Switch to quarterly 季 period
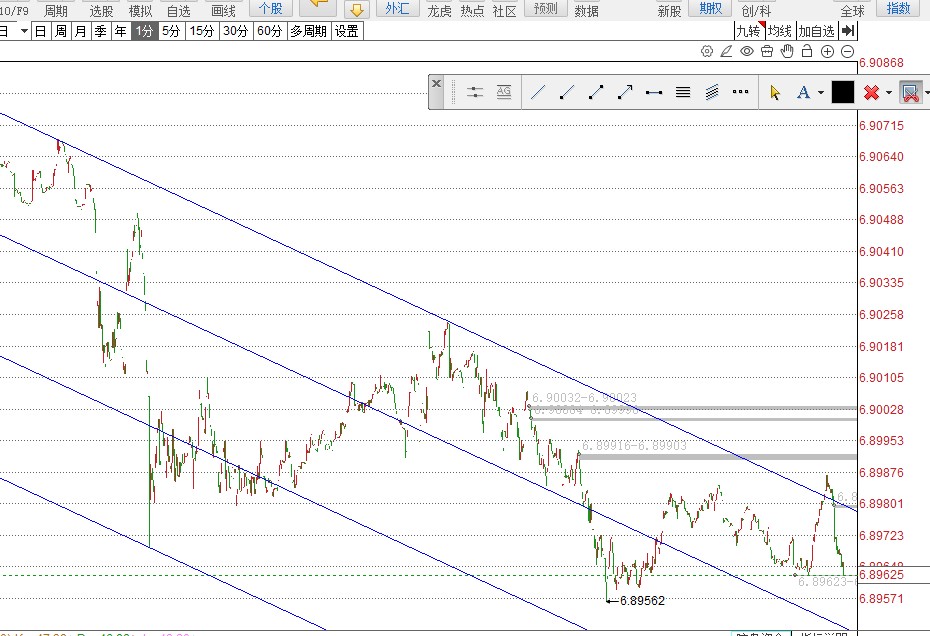The width and height of the screenshot is (930, 636). 101,31
